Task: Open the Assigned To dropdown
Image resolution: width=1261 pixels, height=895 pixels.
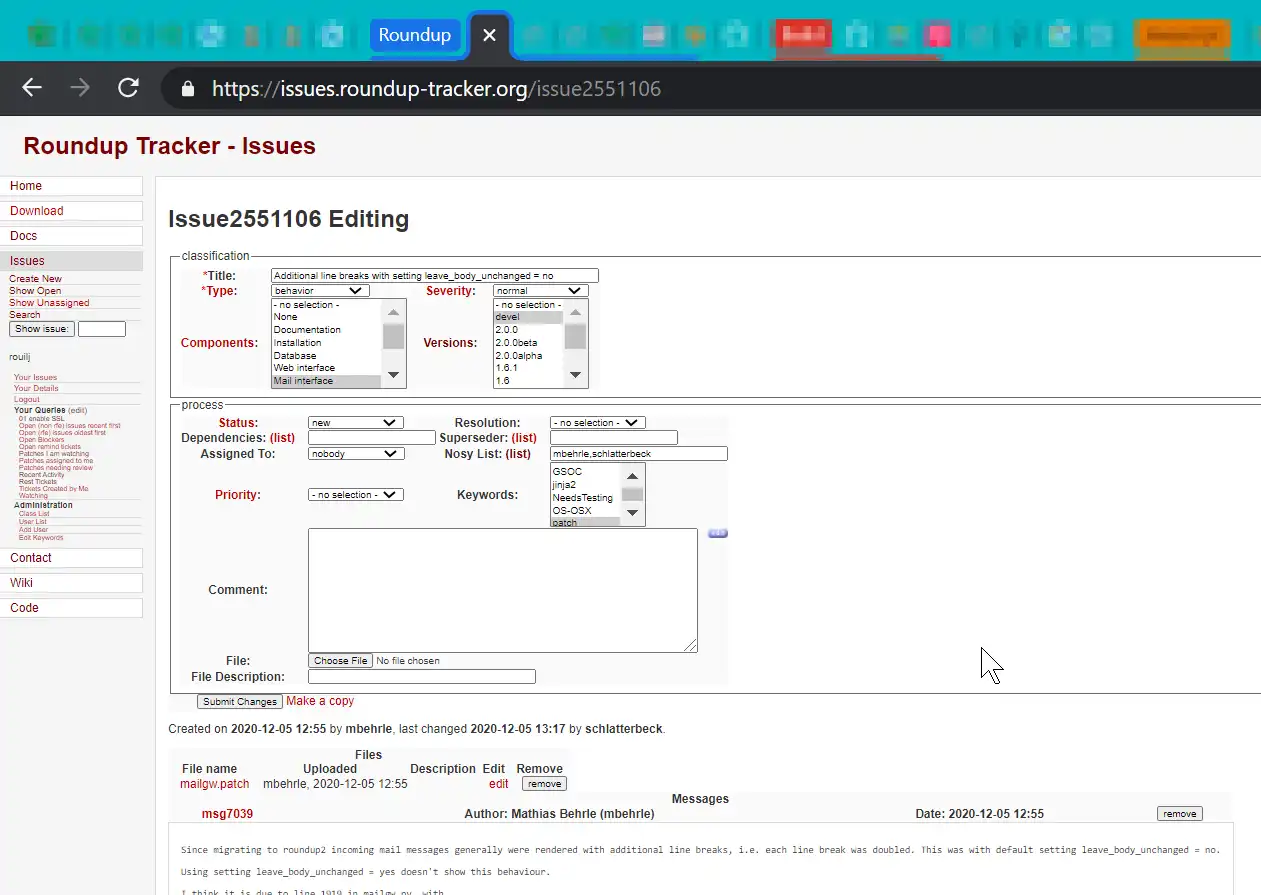Action: [x=356, y=454]
